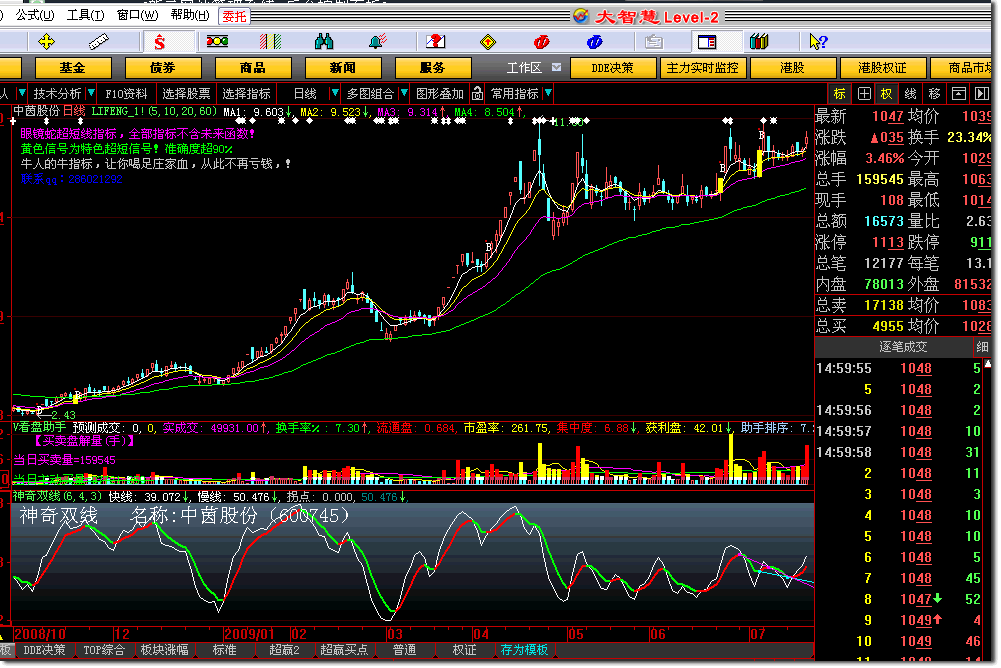Open the 技术分析 dropdown arrow
Screen dimensions: 1001x668
[x=91, y=94]
